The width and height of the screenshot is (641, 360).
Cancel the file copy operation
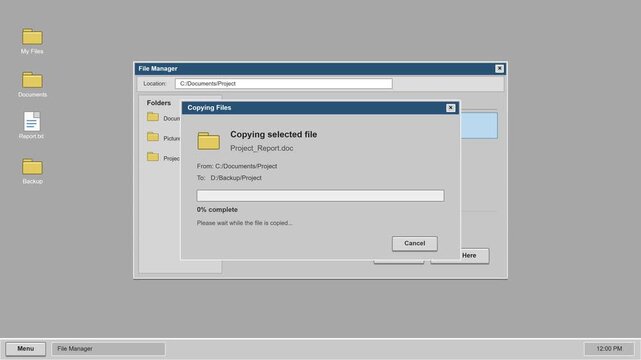point(415,244)
